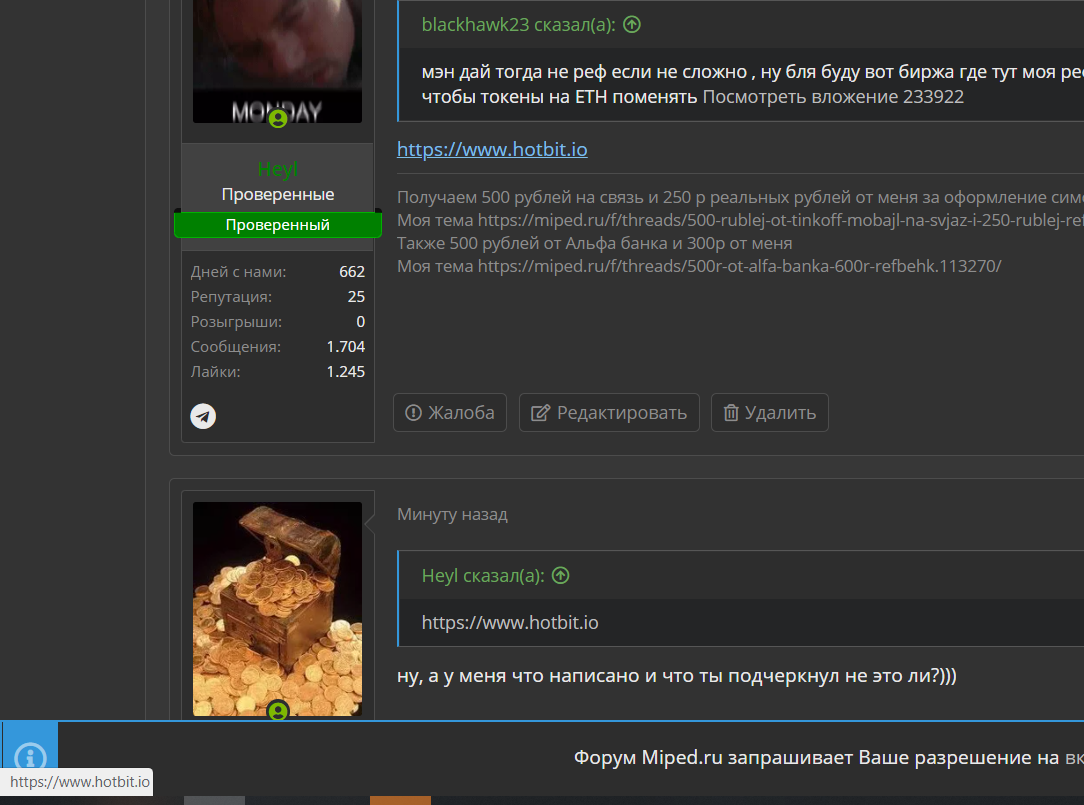Click the Редактировать edit button
Screen dimensions: 1084x805
point(609,413)
